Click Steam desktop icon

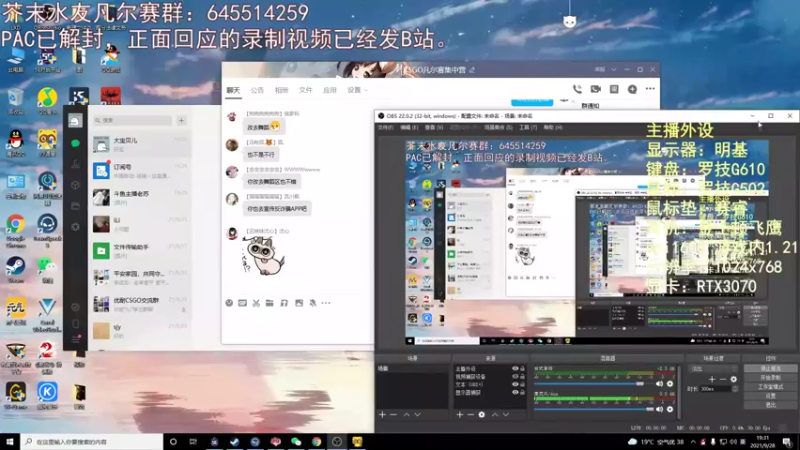[x=15, y=270]
